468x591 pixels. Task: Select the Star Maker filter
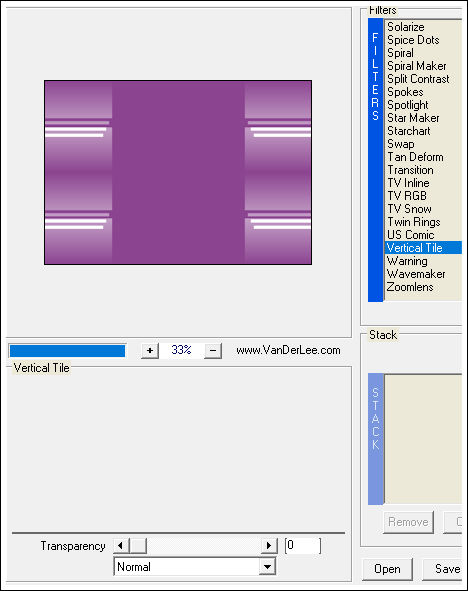(413, 118)
